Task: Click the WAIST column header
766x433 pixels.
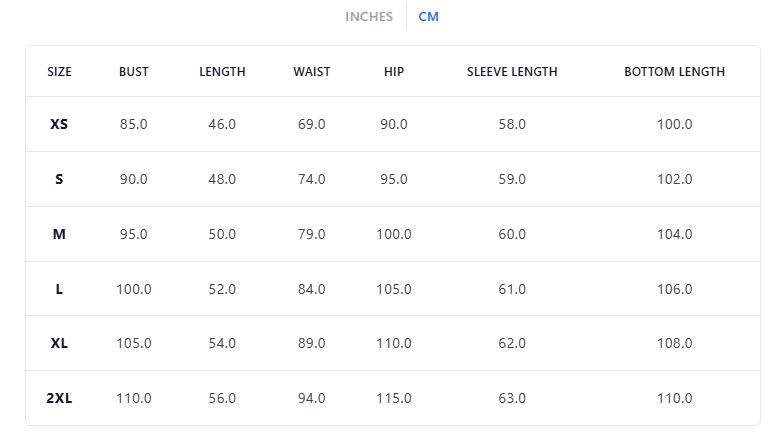Action: [x=311, y=72]
